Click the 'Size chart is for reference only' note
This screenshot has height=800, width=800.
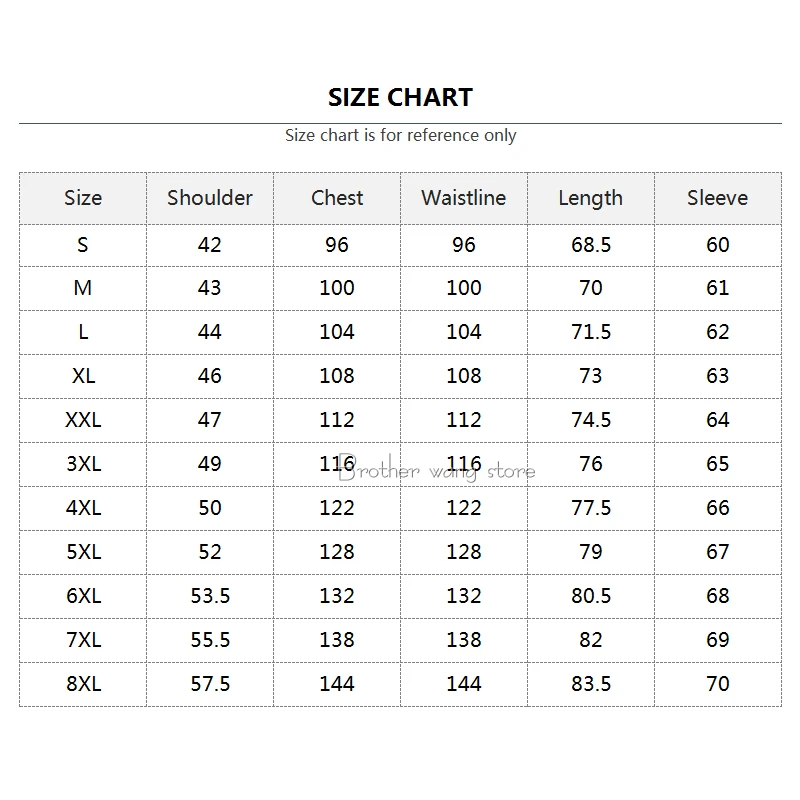click(400, 135)
